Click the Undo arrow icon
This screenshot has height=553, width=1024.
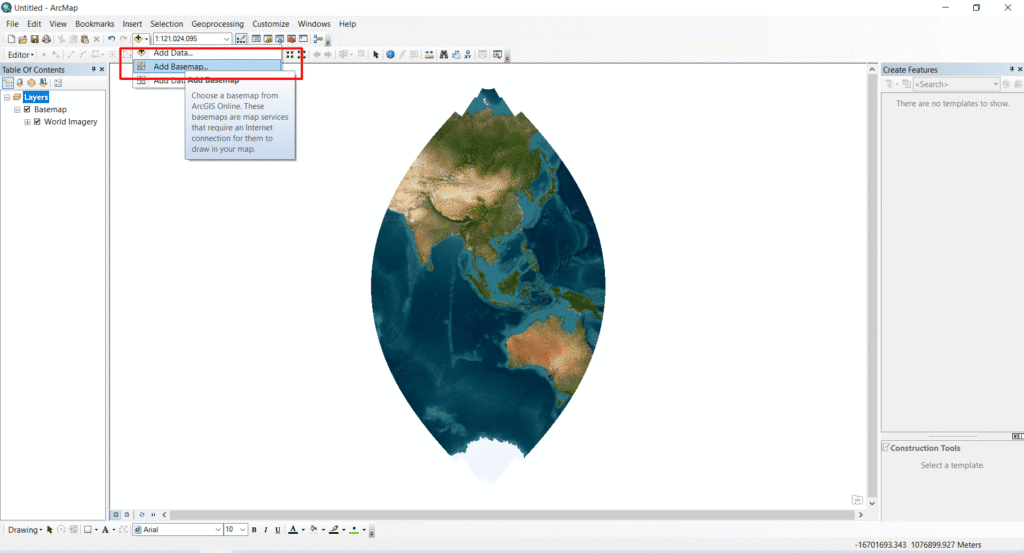pos(111,39)
